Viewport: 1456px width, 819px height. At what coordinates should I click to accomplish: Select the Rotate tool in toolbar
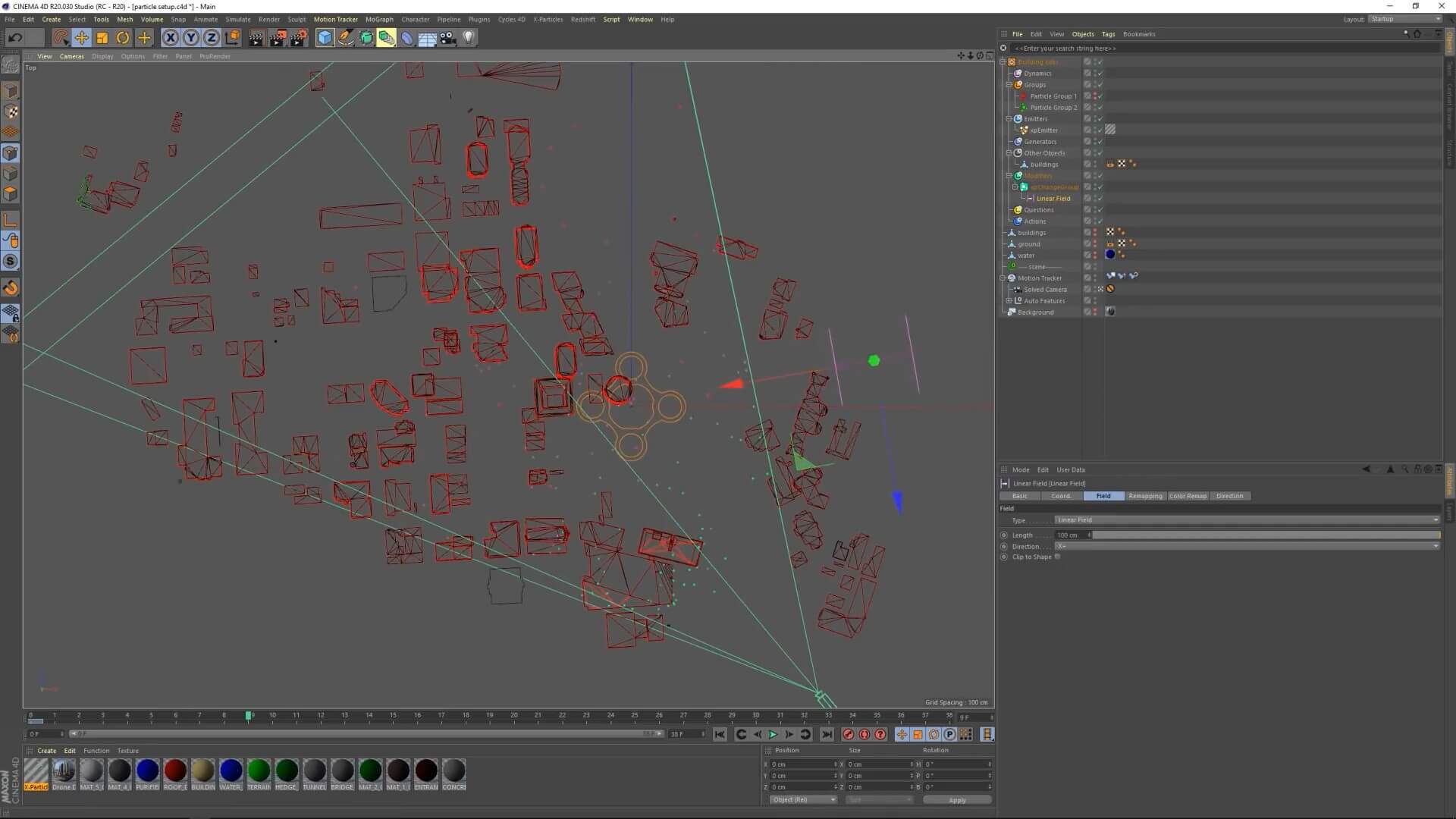[123, 38]
